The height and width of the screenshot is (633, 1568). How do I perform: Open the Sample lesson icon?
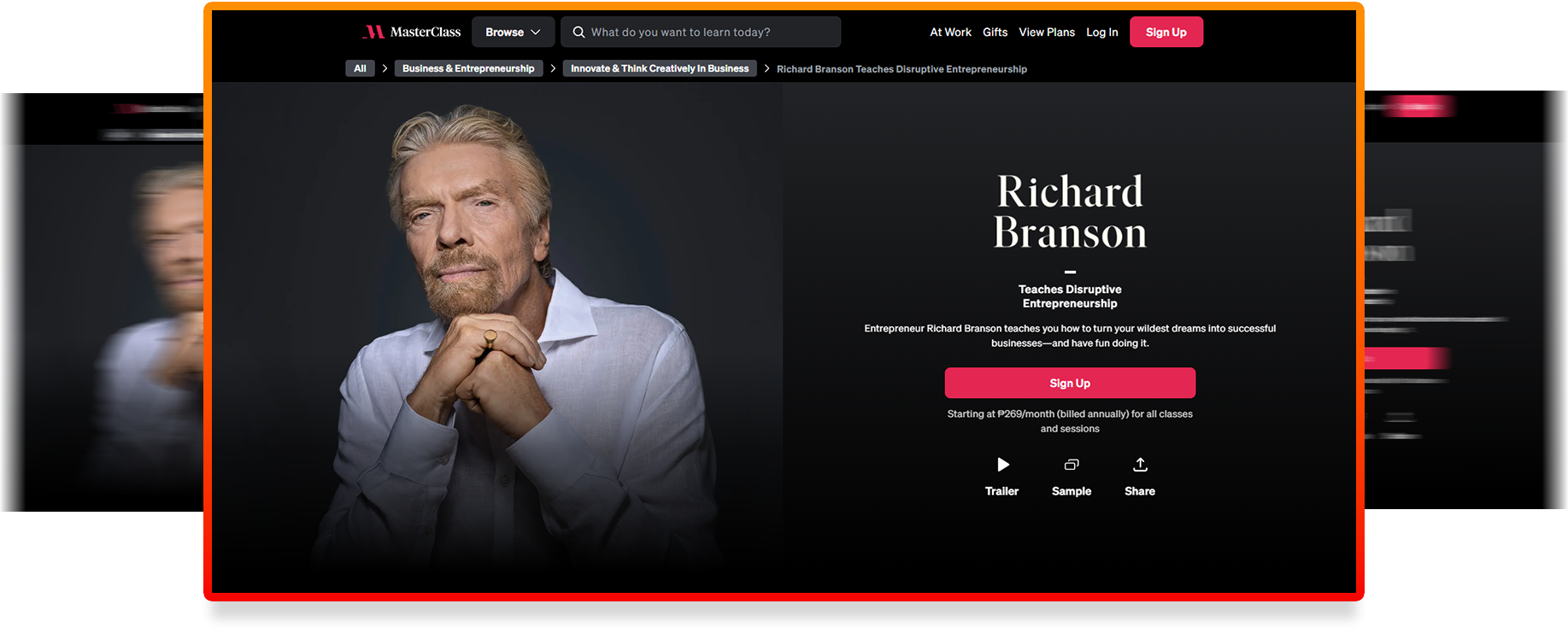[x=1071, y=466]
